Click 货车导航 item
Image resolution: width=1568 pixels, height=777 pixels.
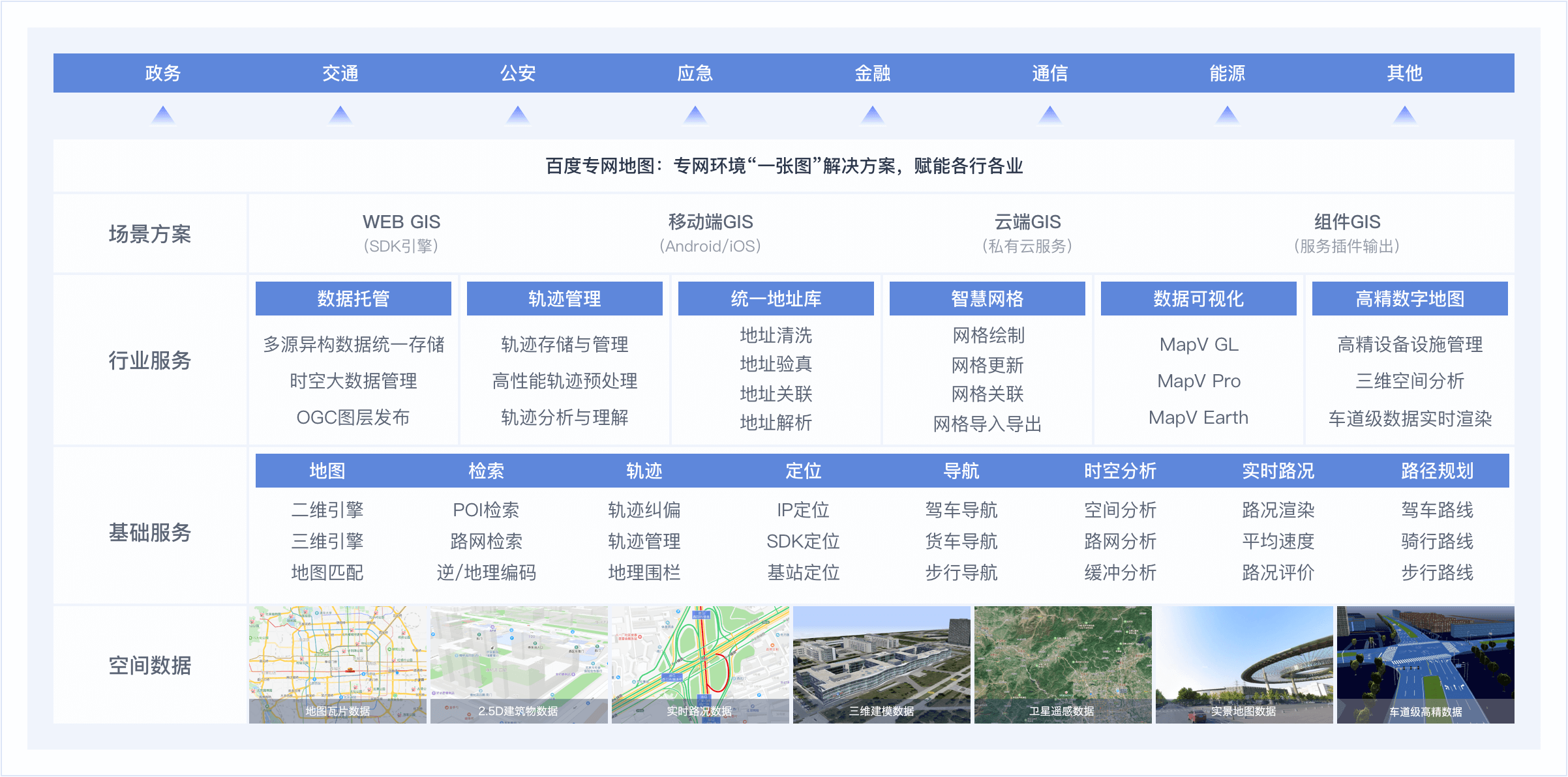pyautogui.click(x=961, y=541)
